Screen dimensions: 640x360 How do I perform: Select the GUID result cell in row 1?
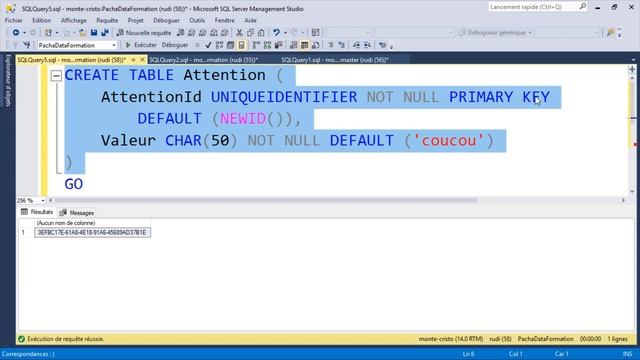pyautogui.click(x=92, y=232)
